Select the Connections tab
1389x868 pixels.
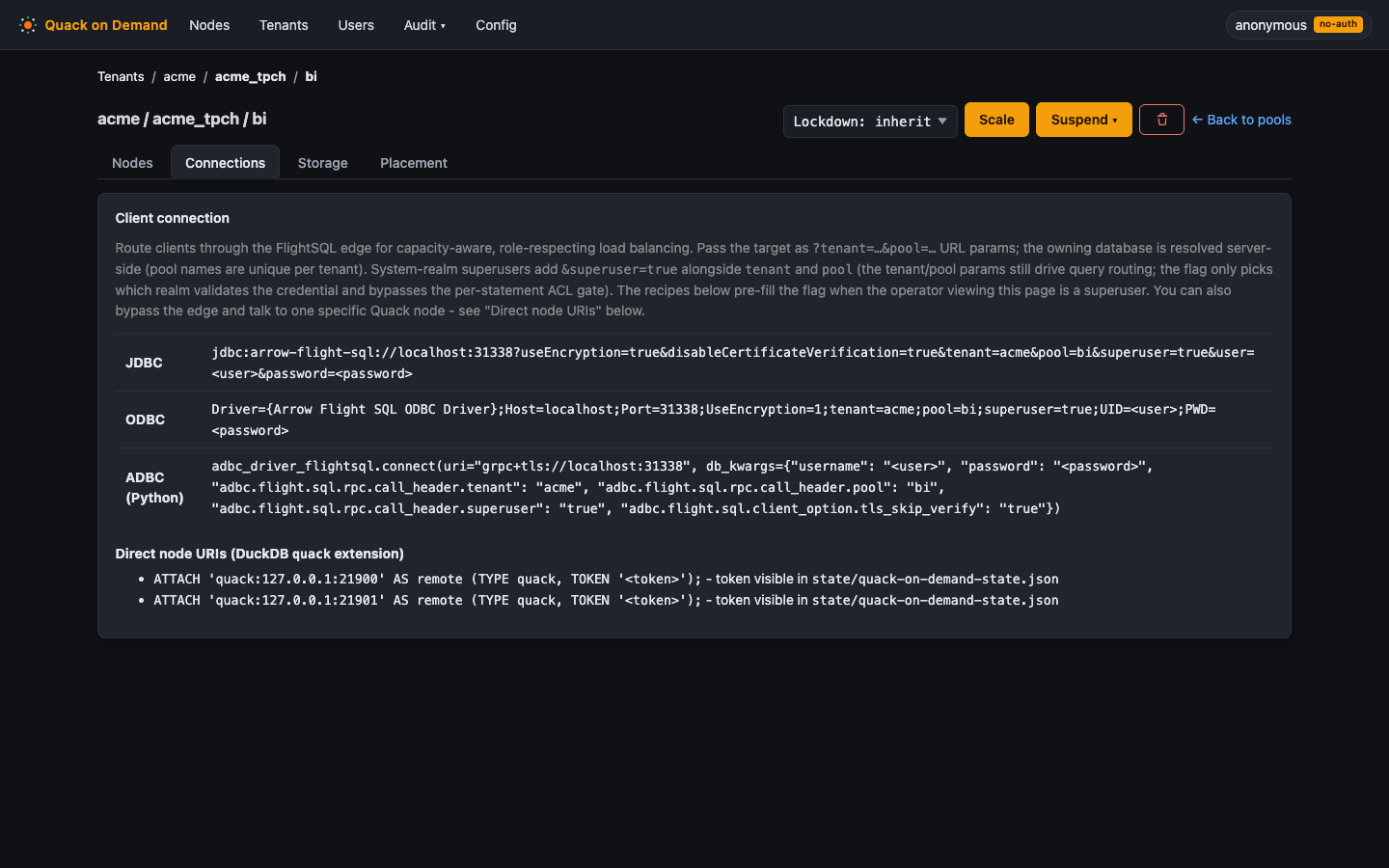[225, 163]
